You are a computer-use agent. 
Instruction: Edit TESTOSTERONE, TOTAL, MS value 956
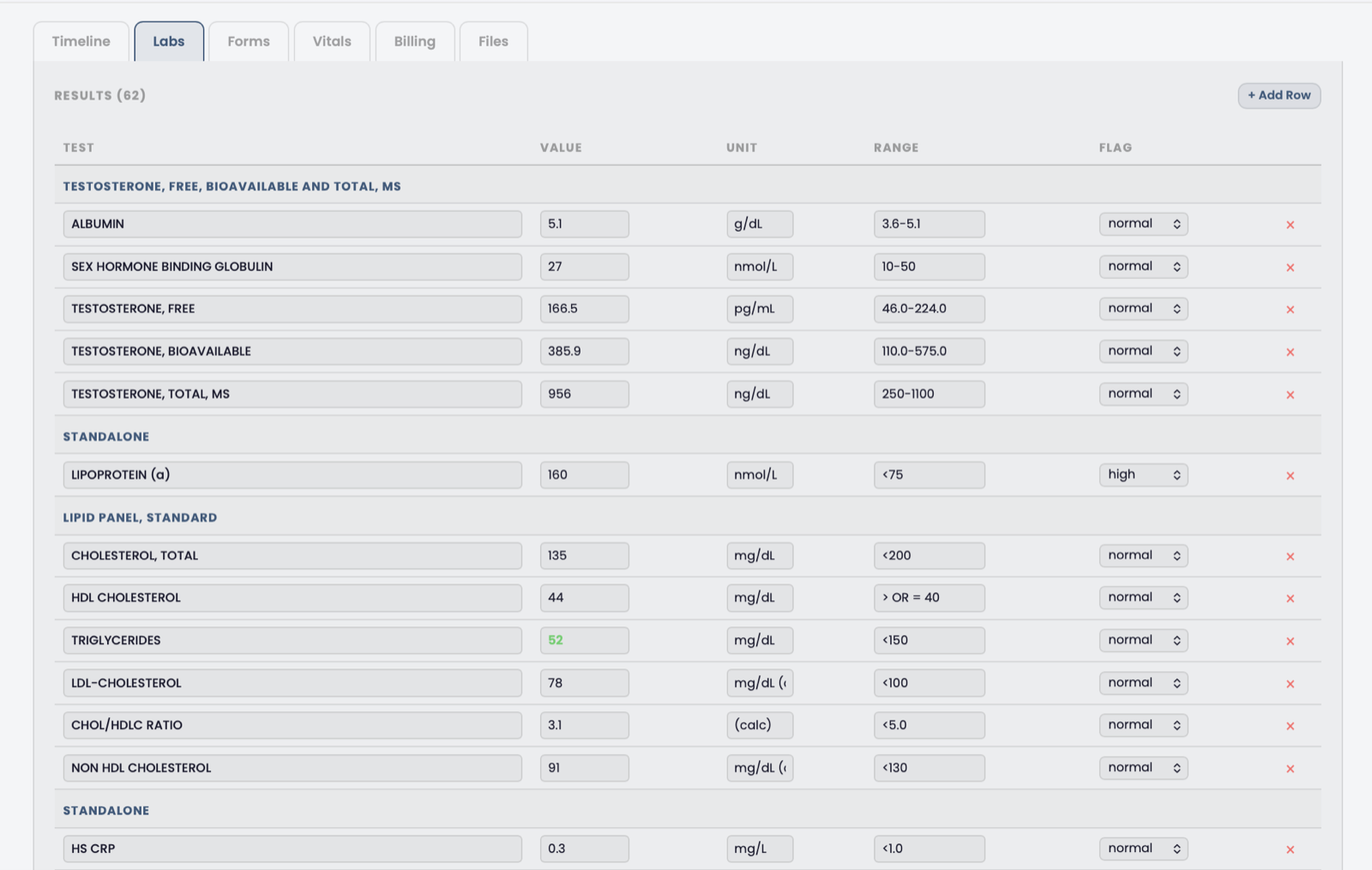click(584, 395)
